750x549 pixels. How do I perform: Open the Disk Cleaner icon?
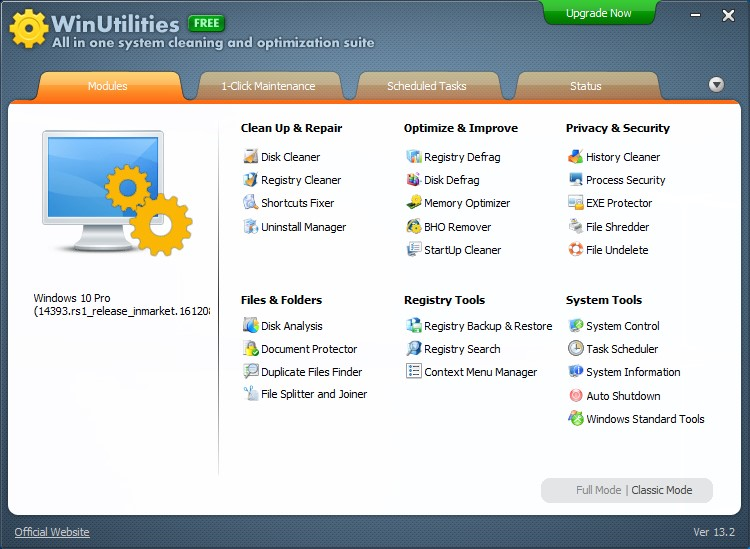click(251, 156)
